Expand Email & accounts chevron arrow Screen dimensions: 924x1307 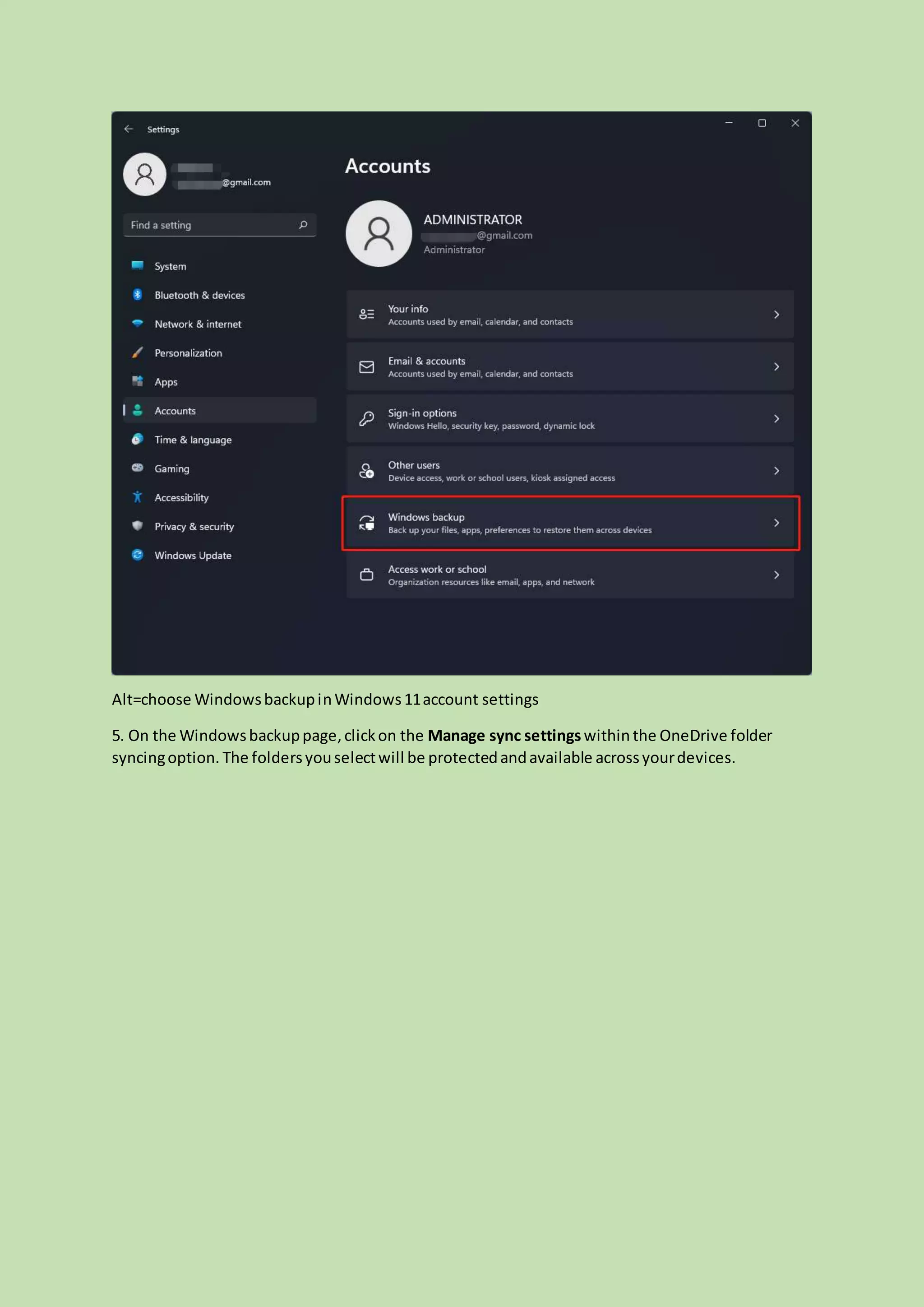point(776,366)
